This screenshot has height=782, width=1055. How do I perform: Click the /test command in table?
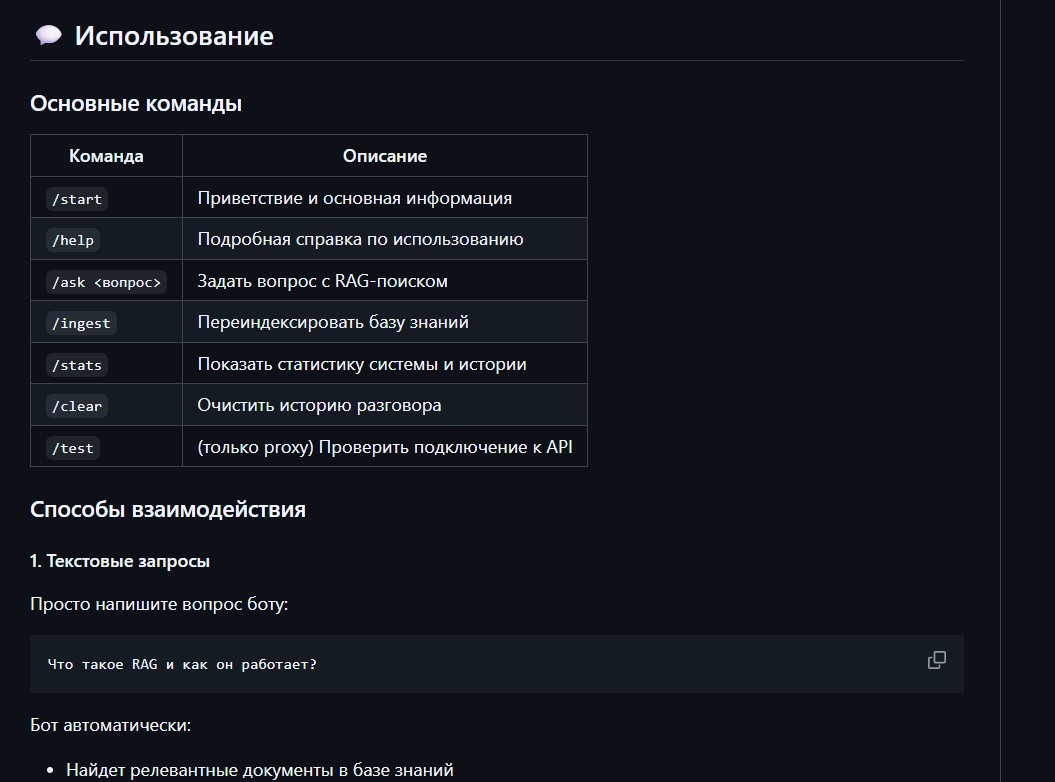73,448
